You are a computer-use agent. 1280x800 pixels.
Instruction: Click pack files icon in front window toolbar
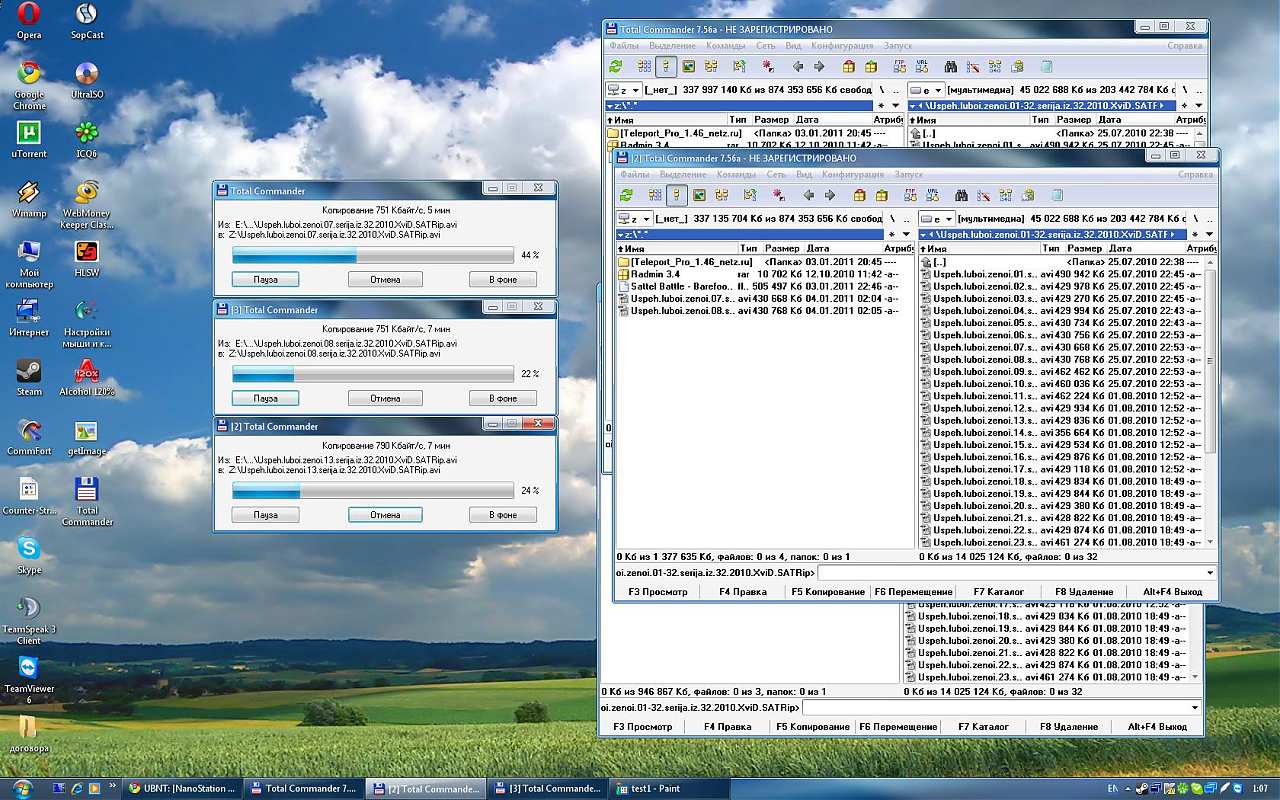point(859,196)
